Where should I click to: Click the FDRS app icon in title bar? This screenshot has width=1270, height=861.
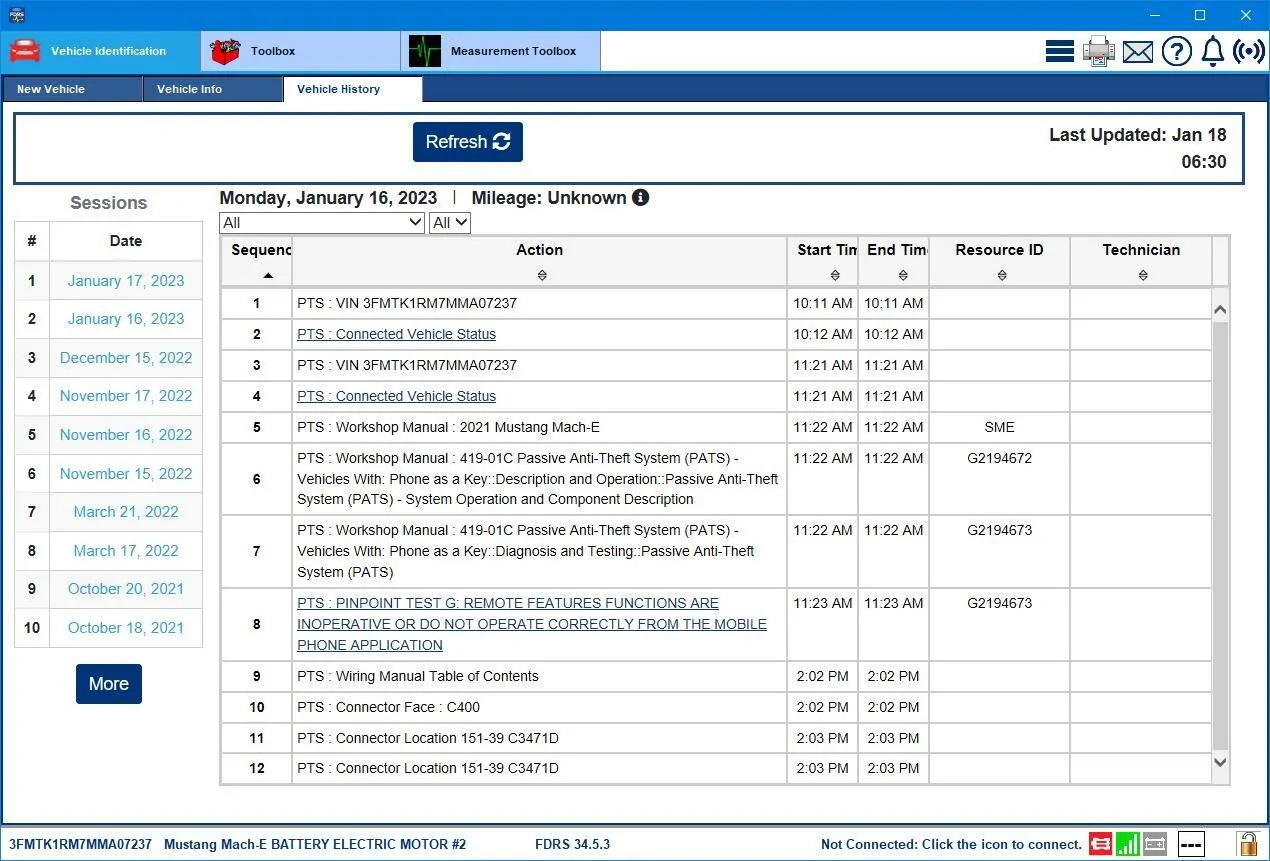pos(16,15)
